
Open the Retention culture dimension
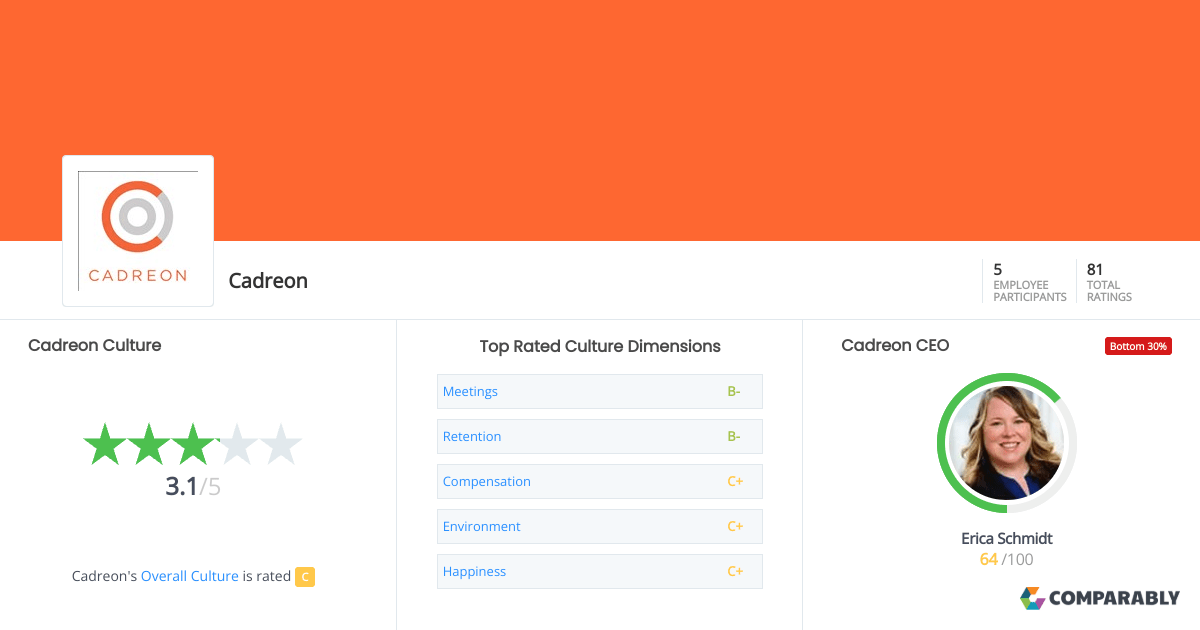coord(600,436)
